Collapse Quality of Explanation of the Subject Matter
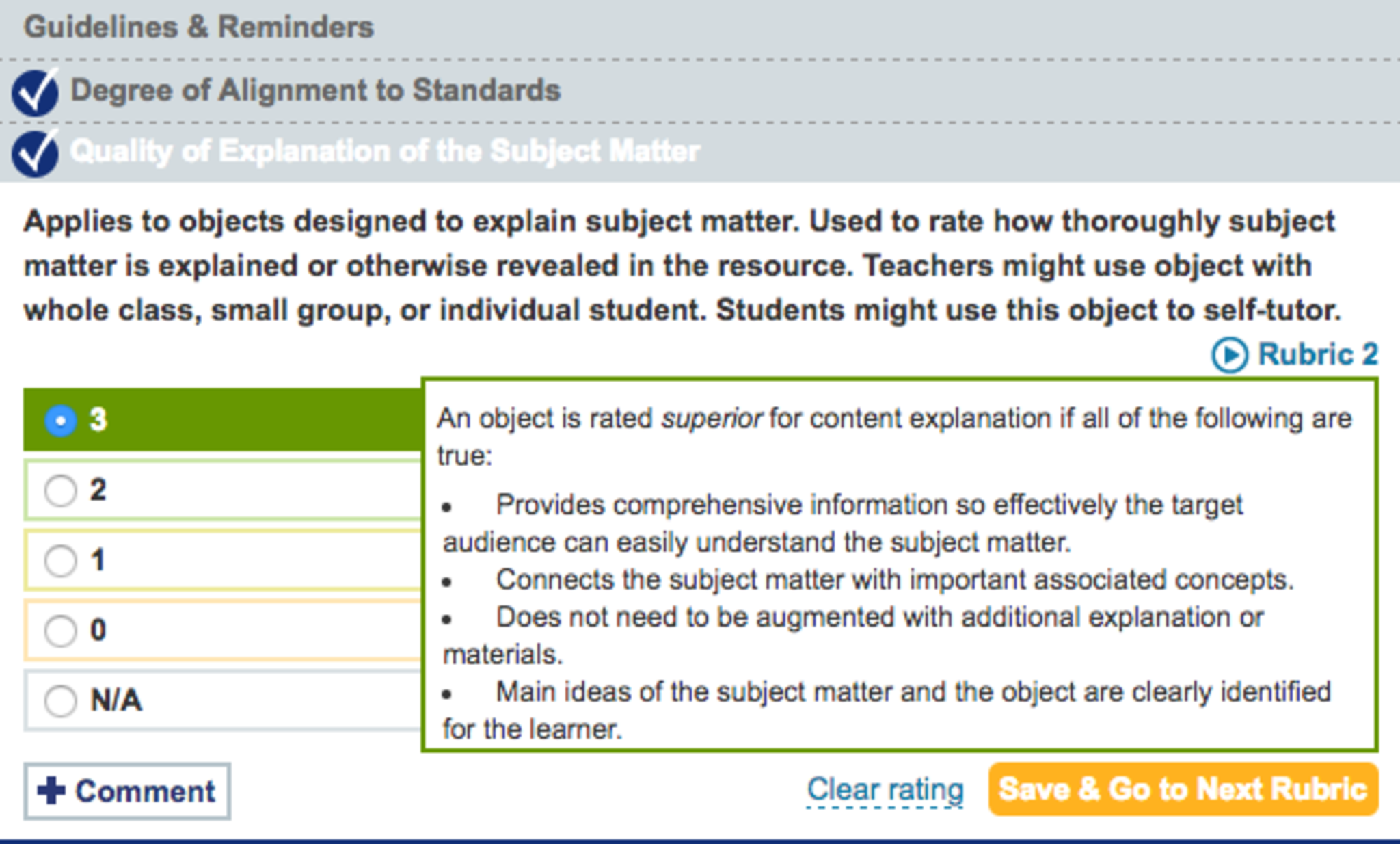The width and height of the screenshot is (1400, 844). click(384, 151)
